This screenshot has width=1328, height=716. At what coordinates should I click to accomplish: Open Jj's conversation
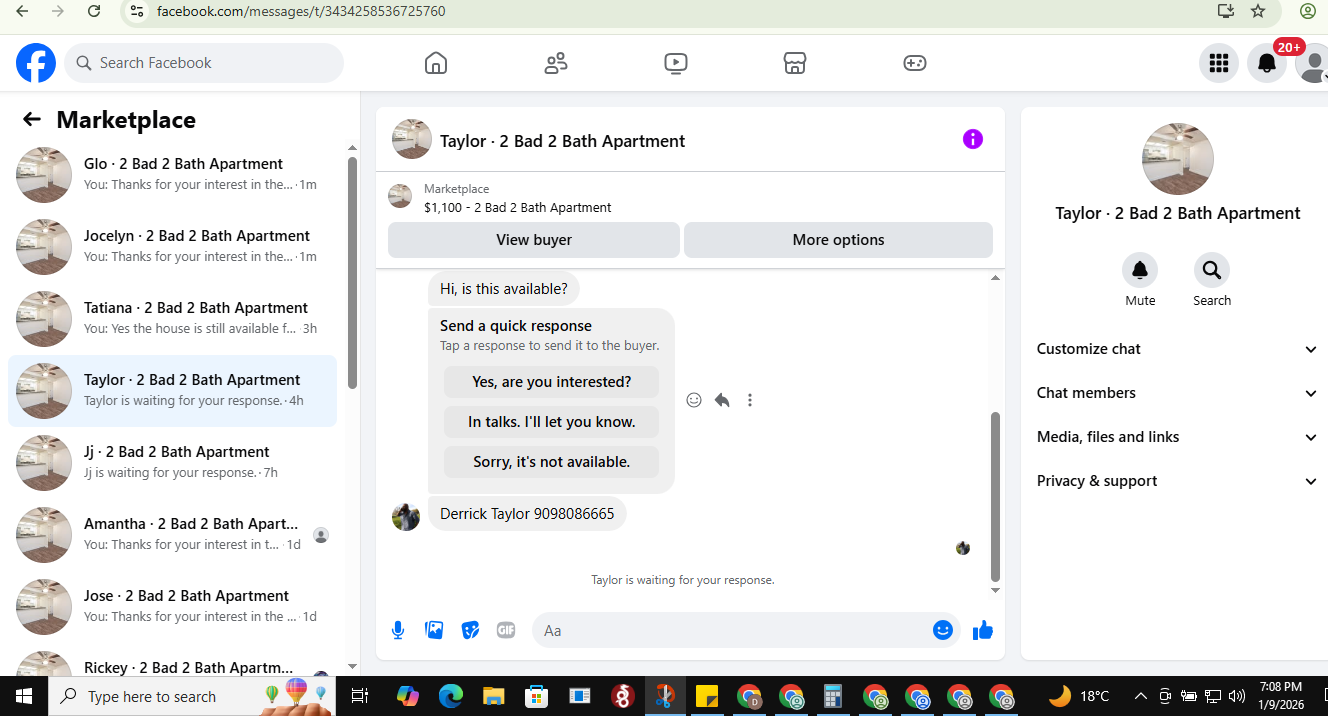tap(172, 462)
